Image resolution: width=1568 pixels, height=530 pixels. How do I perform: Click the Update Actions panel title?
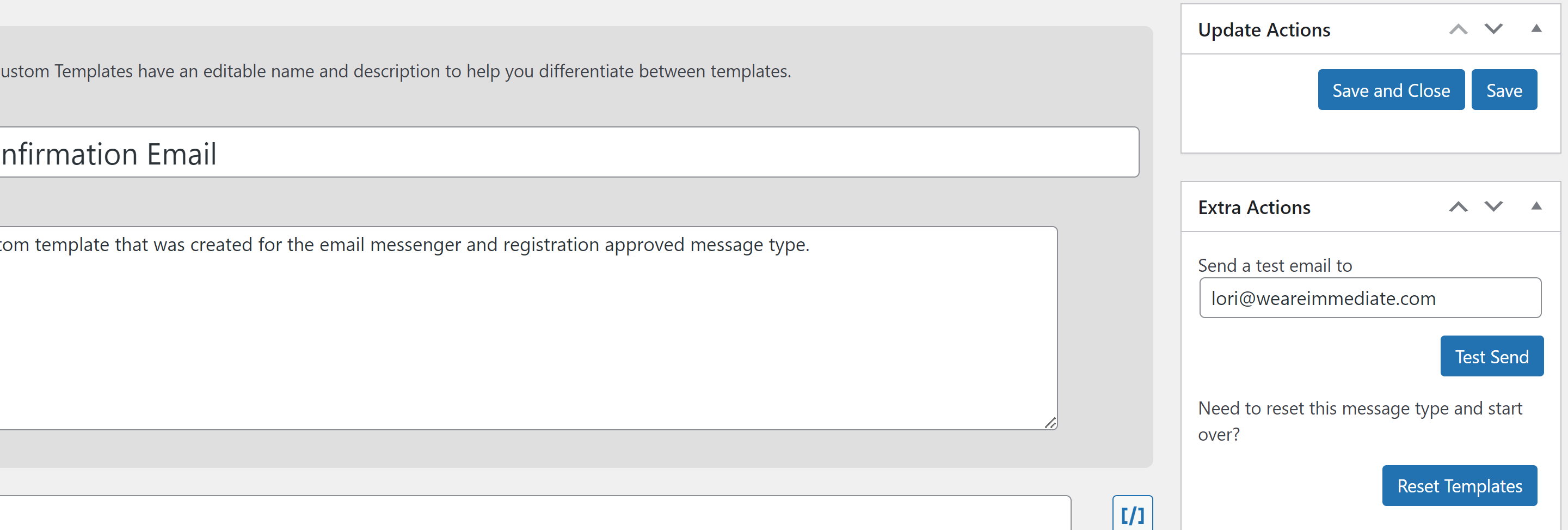click(x=1264, y=29)
